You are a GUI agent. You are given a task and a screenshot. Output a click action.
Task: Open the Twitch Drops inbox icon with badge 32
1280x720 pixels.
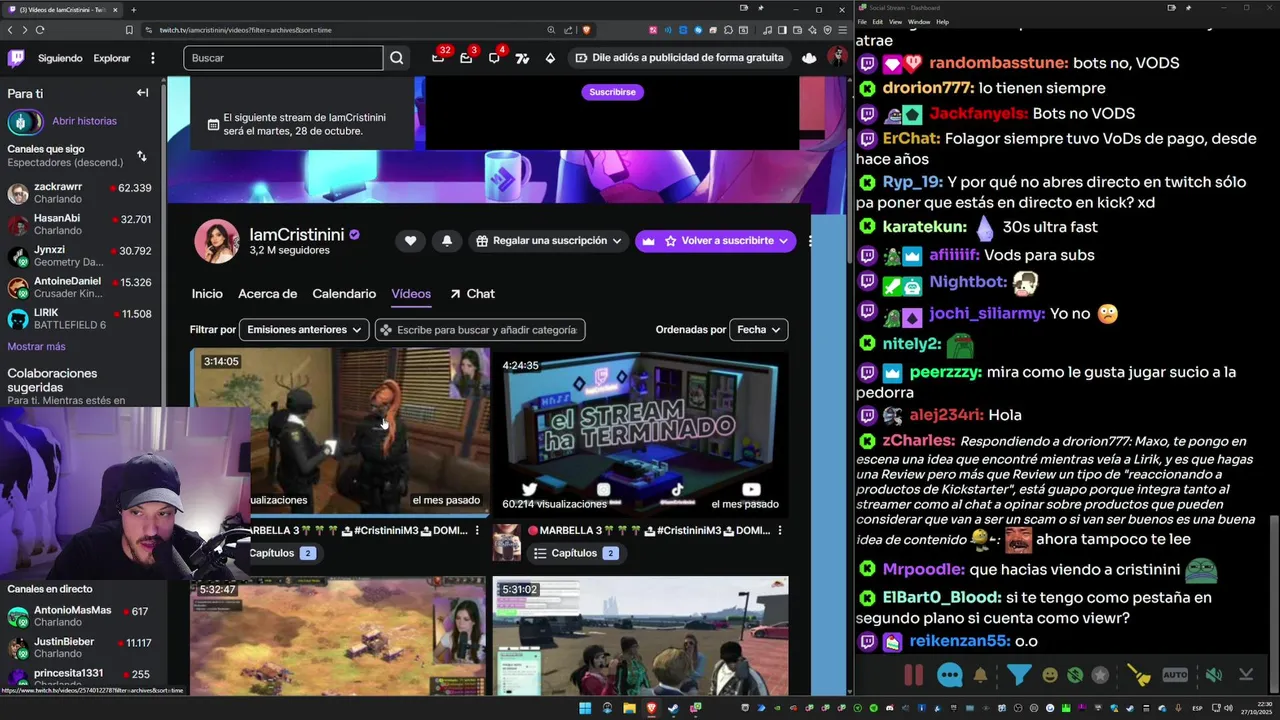[x=438, y=58]
